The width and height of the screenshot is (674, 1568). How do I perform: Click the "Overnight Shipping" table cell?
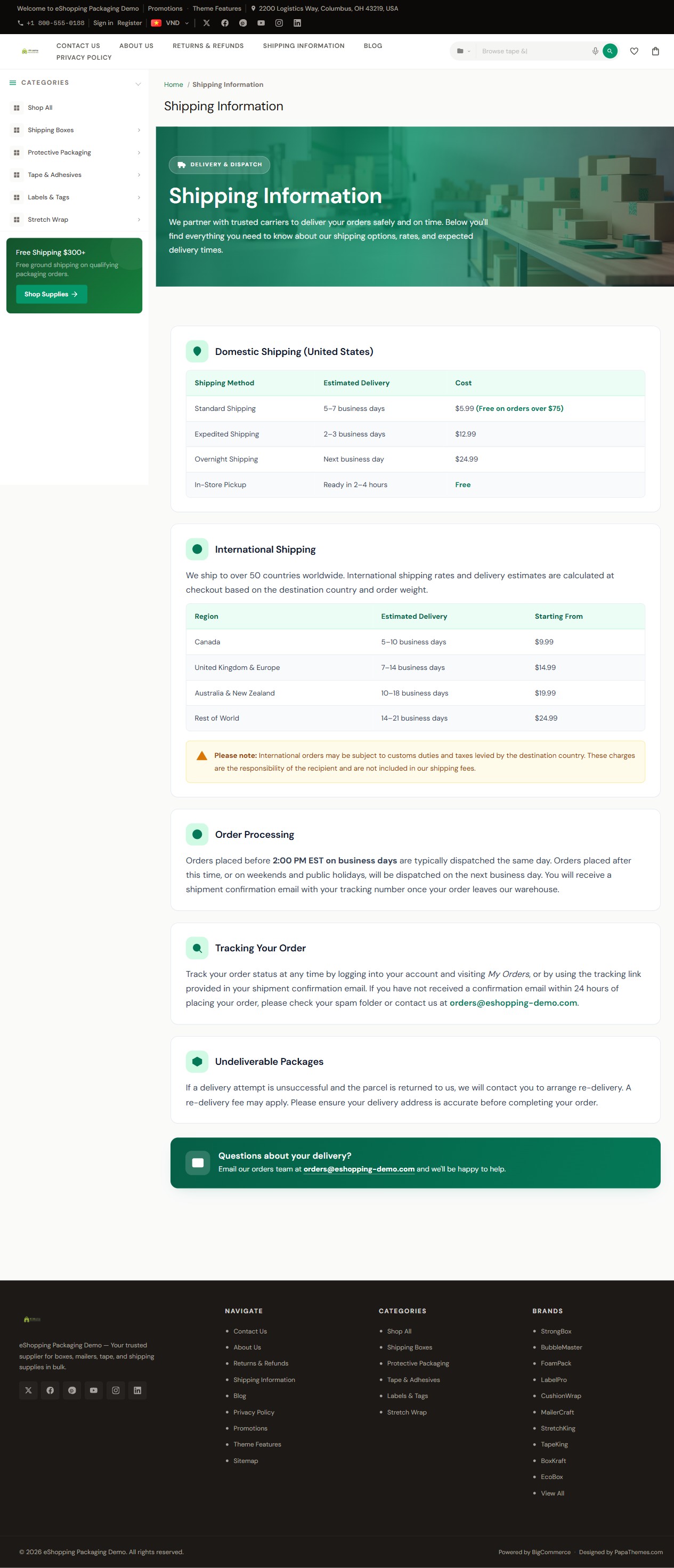(x=226, y=459)
